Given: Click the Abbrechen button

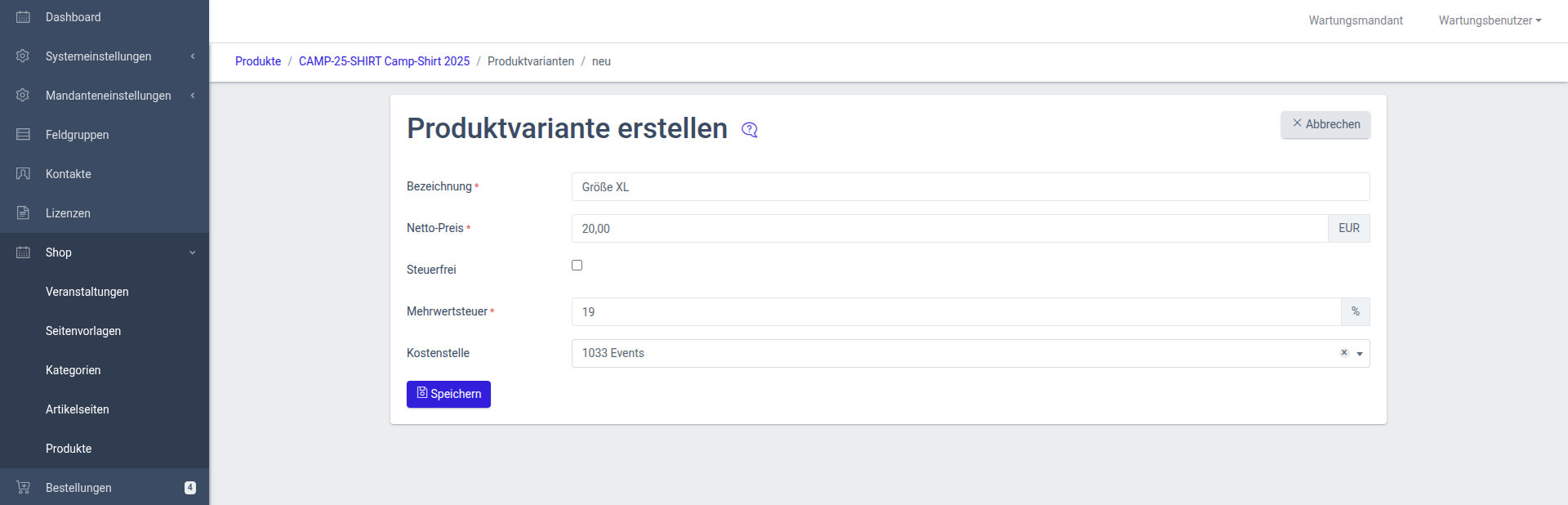Looking at the screenshot, I should 1325,124.
